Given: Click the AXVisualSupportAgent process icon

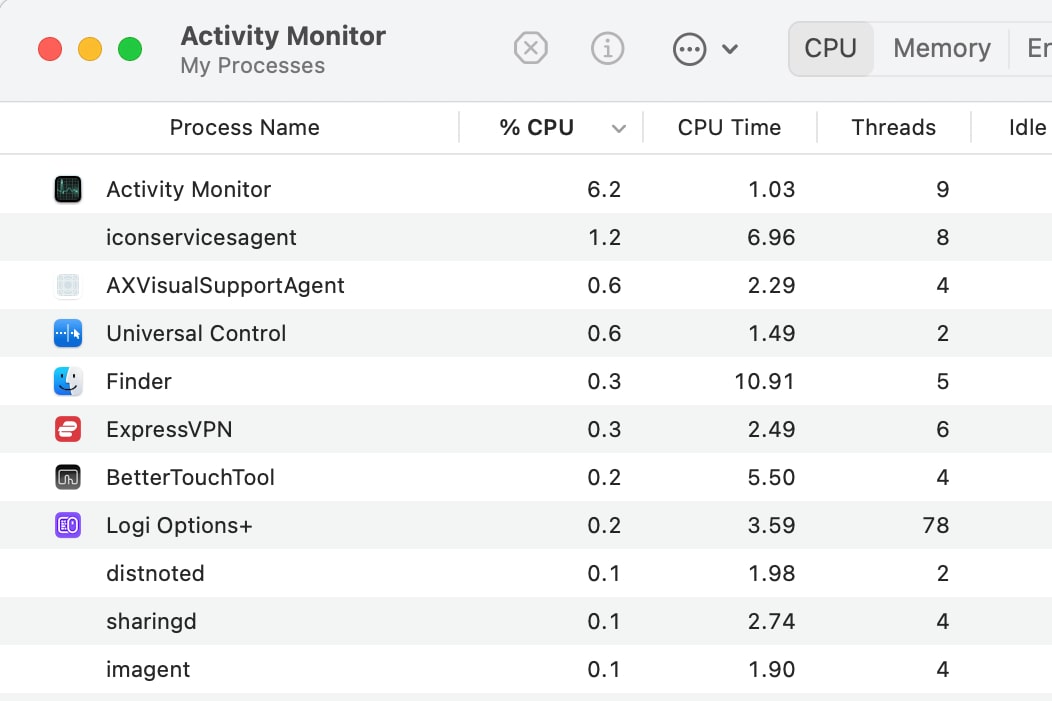Looking at the screenshot, I should [x=68, y=285].
